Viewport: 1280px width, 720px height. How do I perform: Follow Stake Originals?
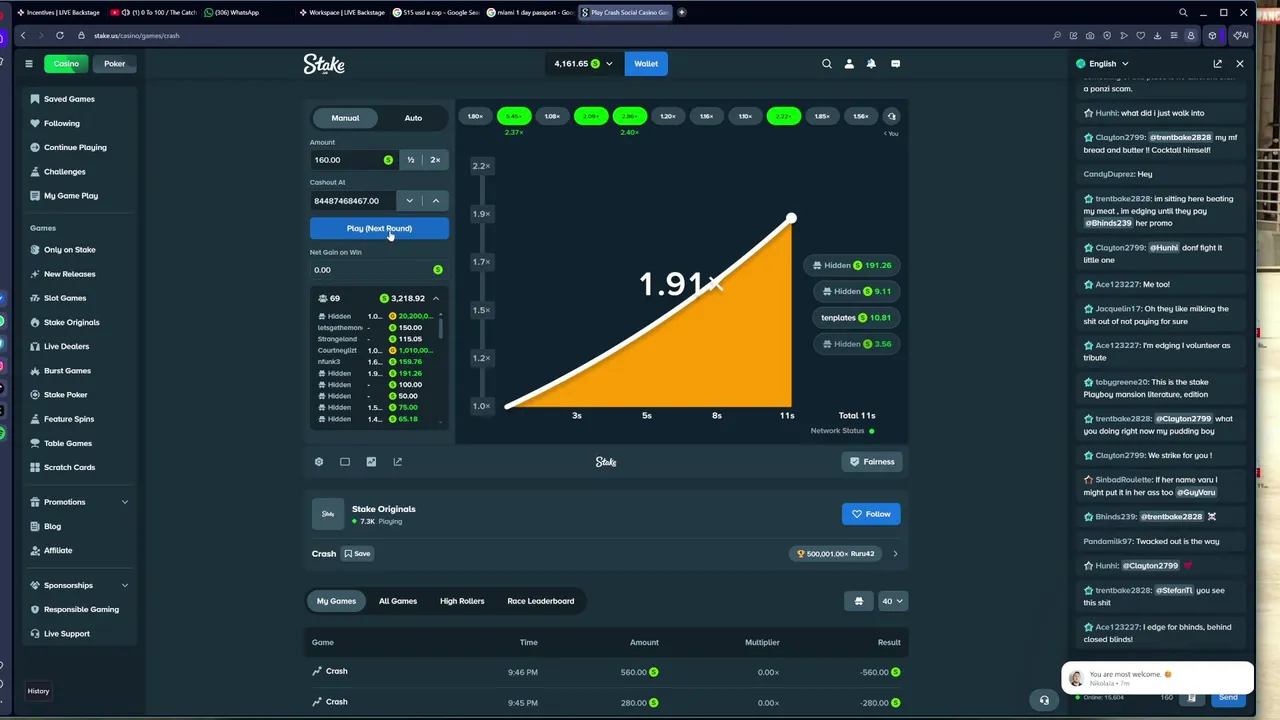pos(871,514)
